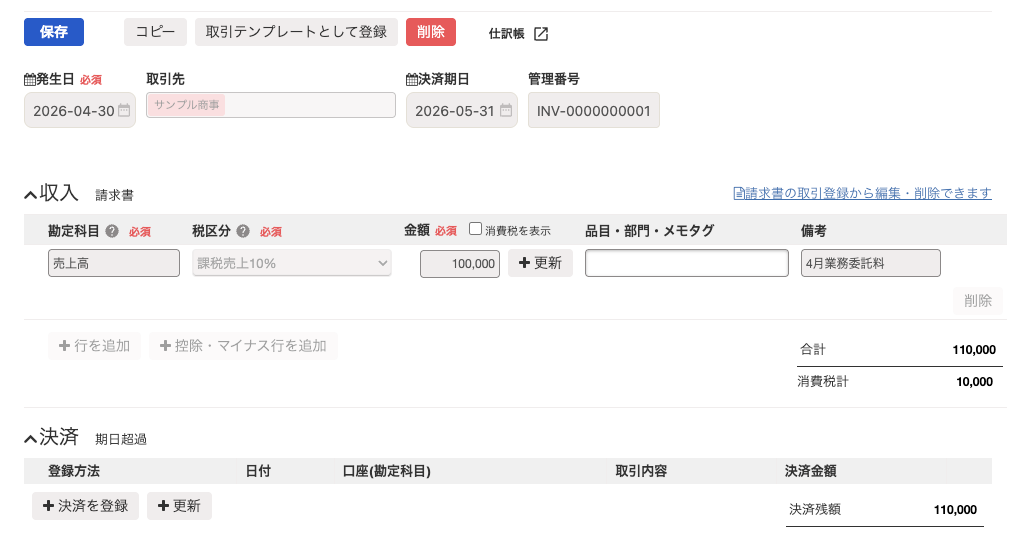1029x551 pixels.
Task: Click calendar icon in 発生日 field
Action: 124,111
